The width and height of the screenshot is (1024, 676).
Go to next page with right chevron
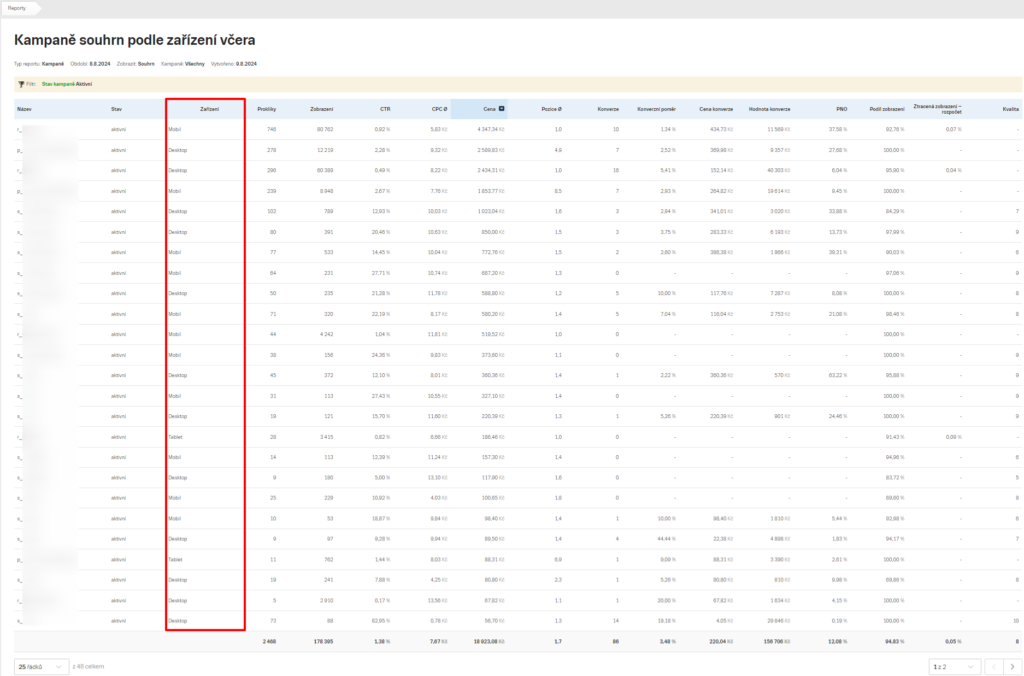point(1012,666)
